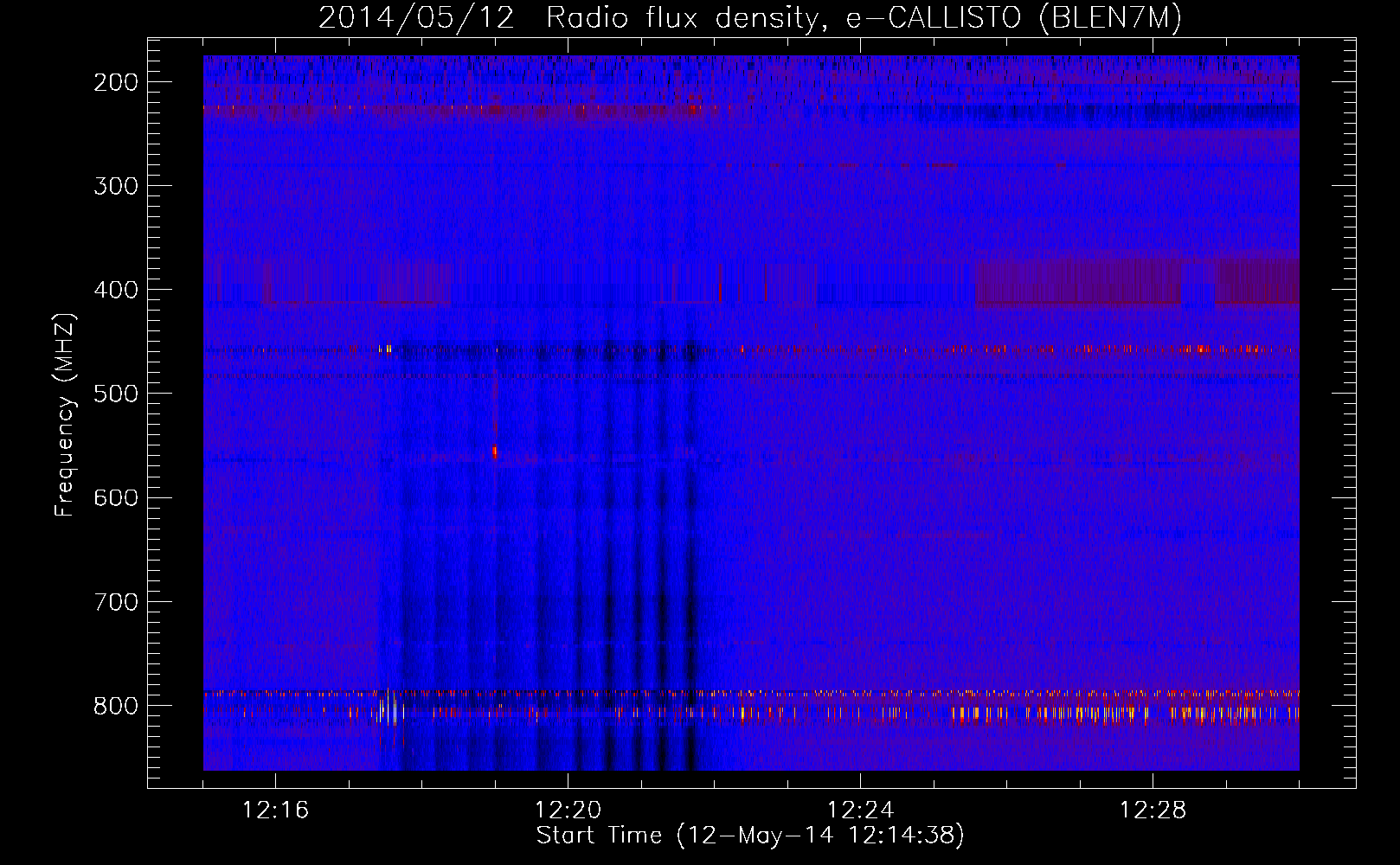Click the "Start Time (12-May-14 12:14:38)" label
The width and height of the screenshot is (1400, 865).
coord(750,836)
